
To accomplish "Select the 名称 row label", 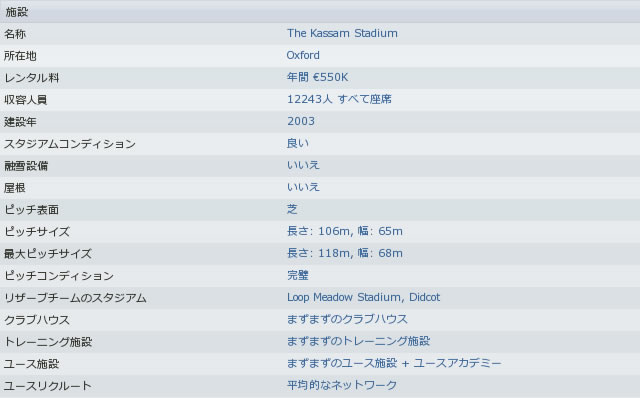I will [15, 34].
